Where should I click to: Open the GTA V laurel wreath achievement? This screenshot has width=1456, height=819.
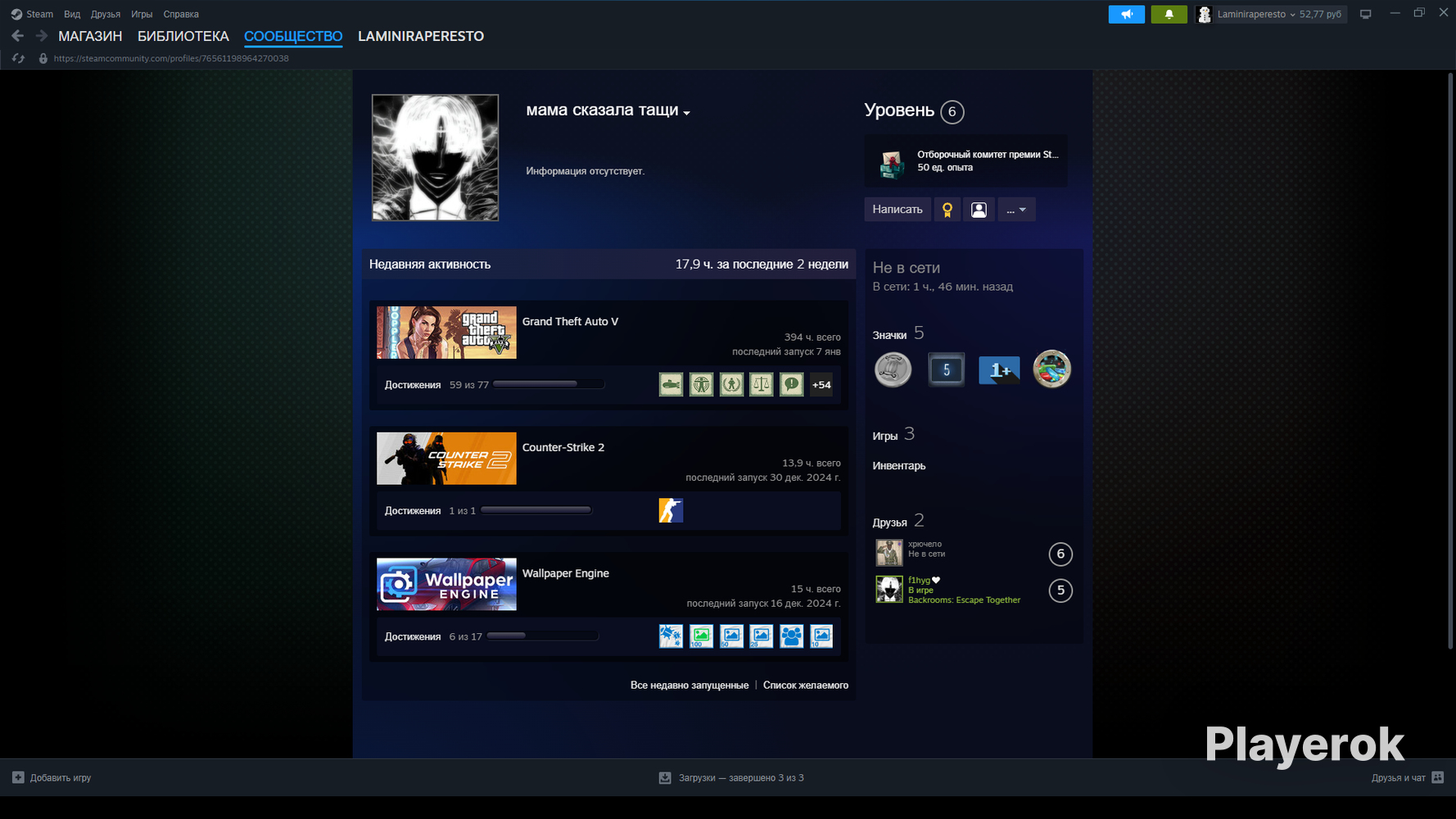tap(731, 384)
